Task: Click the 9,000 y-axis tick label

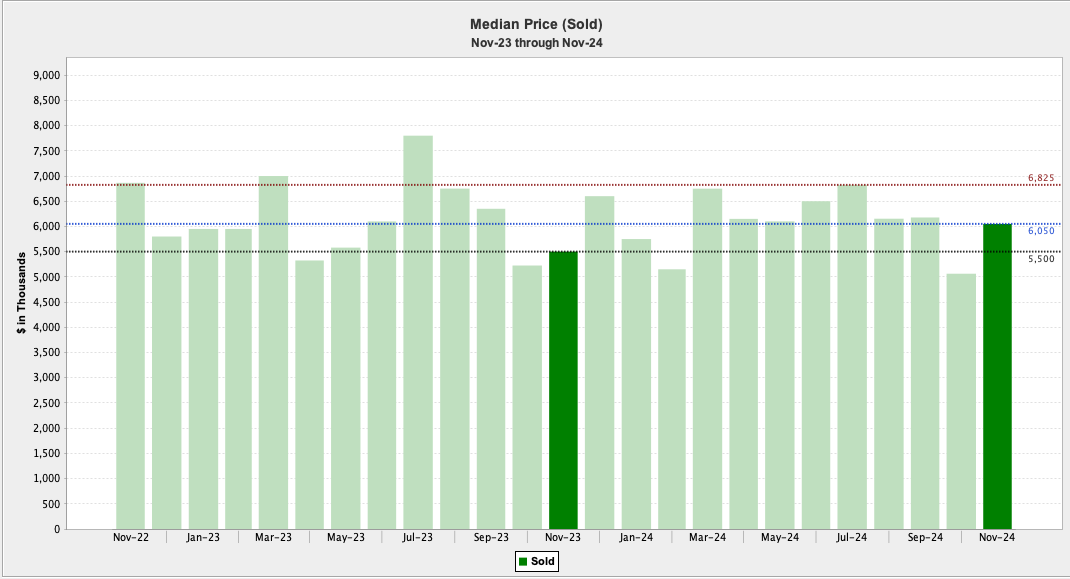Action: pyautogui.click(x=47, y=75)
